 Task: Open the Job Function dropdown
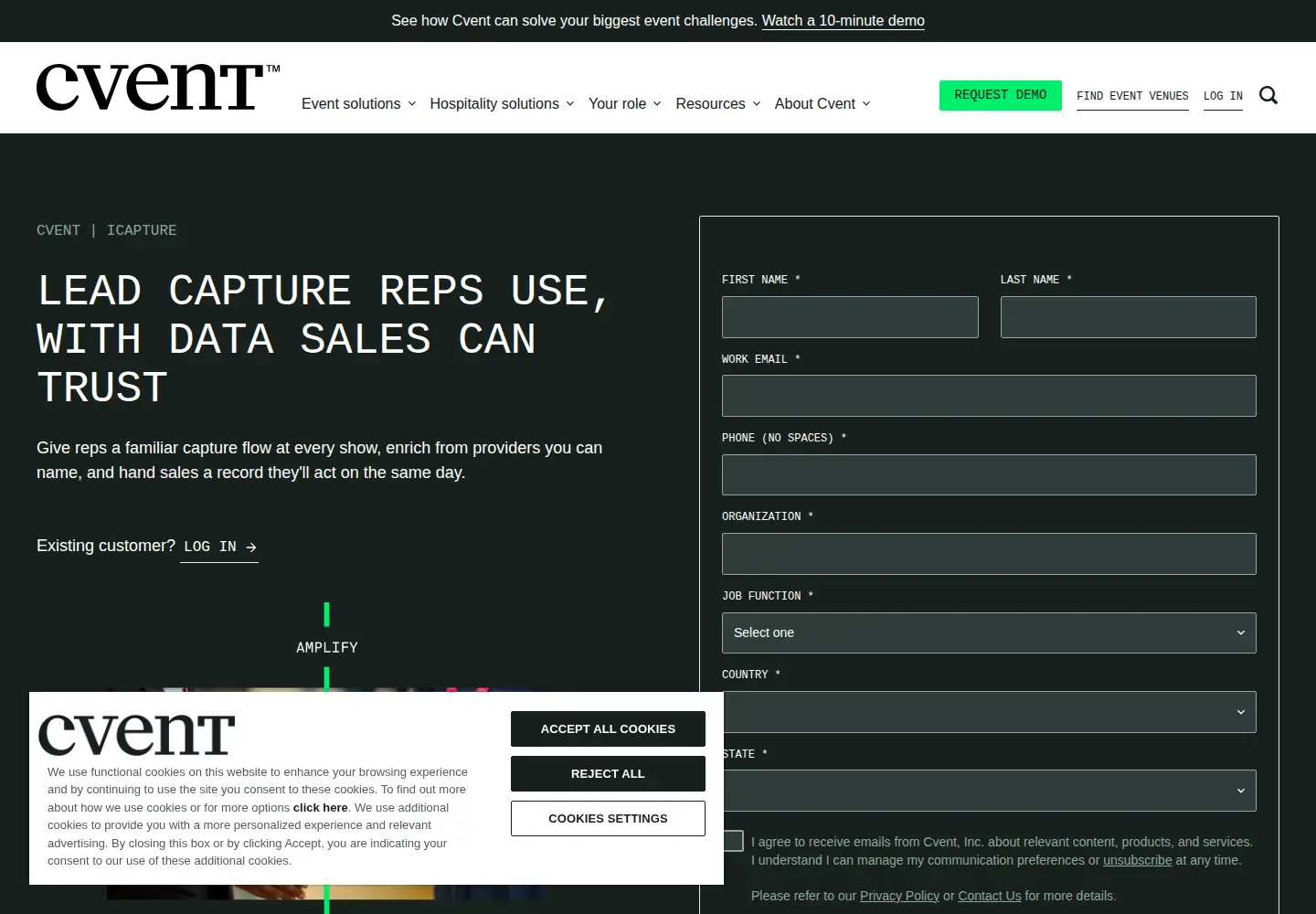click(989, 632)
